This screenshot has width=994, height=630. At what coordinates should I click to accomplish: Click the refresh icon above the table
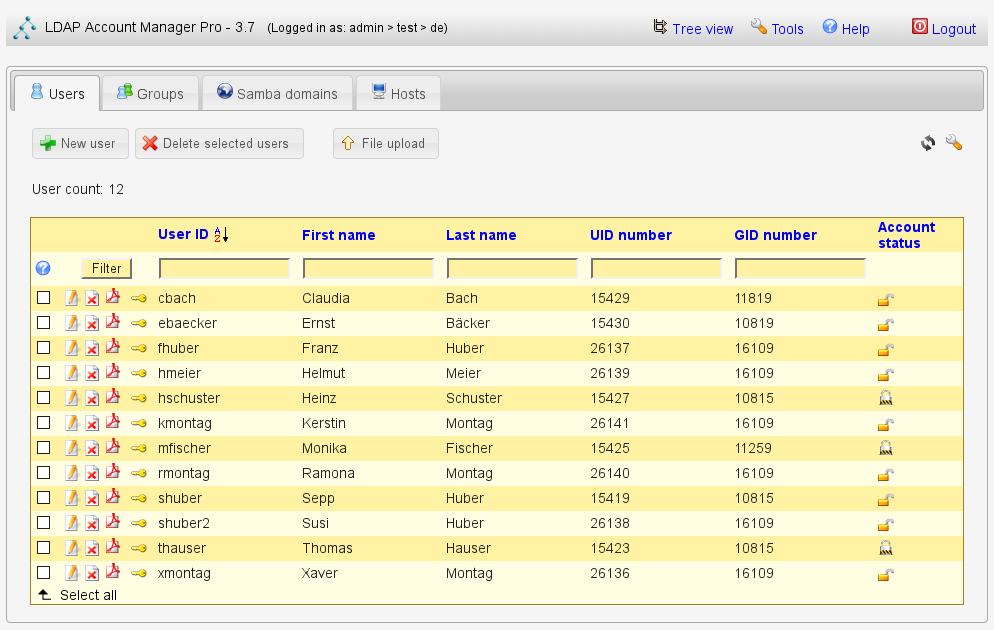click(x=928, y=143)
